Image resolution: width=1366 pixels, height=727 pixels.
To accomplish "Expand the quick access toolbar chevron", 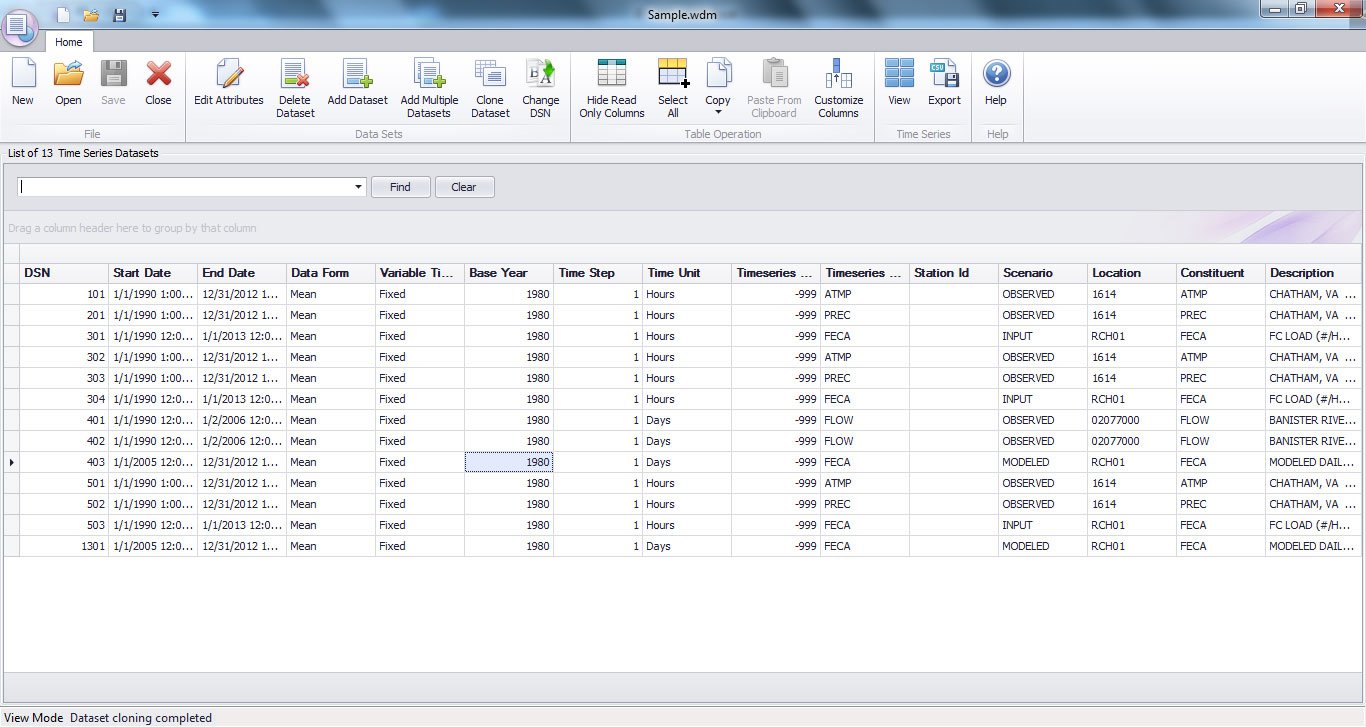I will coord(154,14).
